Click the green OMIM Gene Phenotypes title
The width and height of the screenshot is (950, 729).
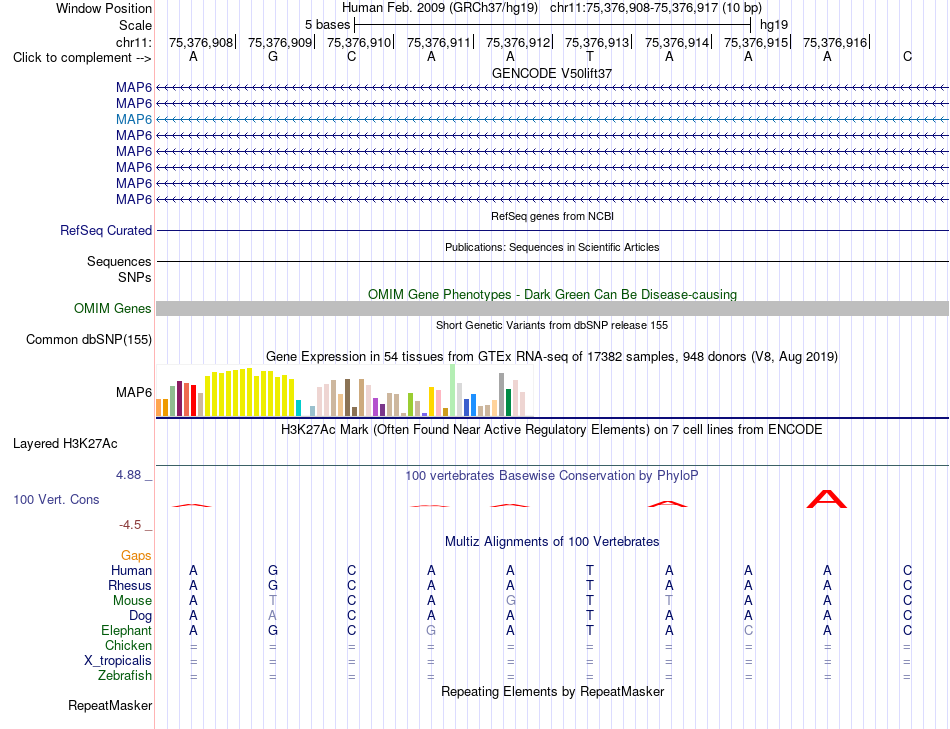tap(553, 295)
